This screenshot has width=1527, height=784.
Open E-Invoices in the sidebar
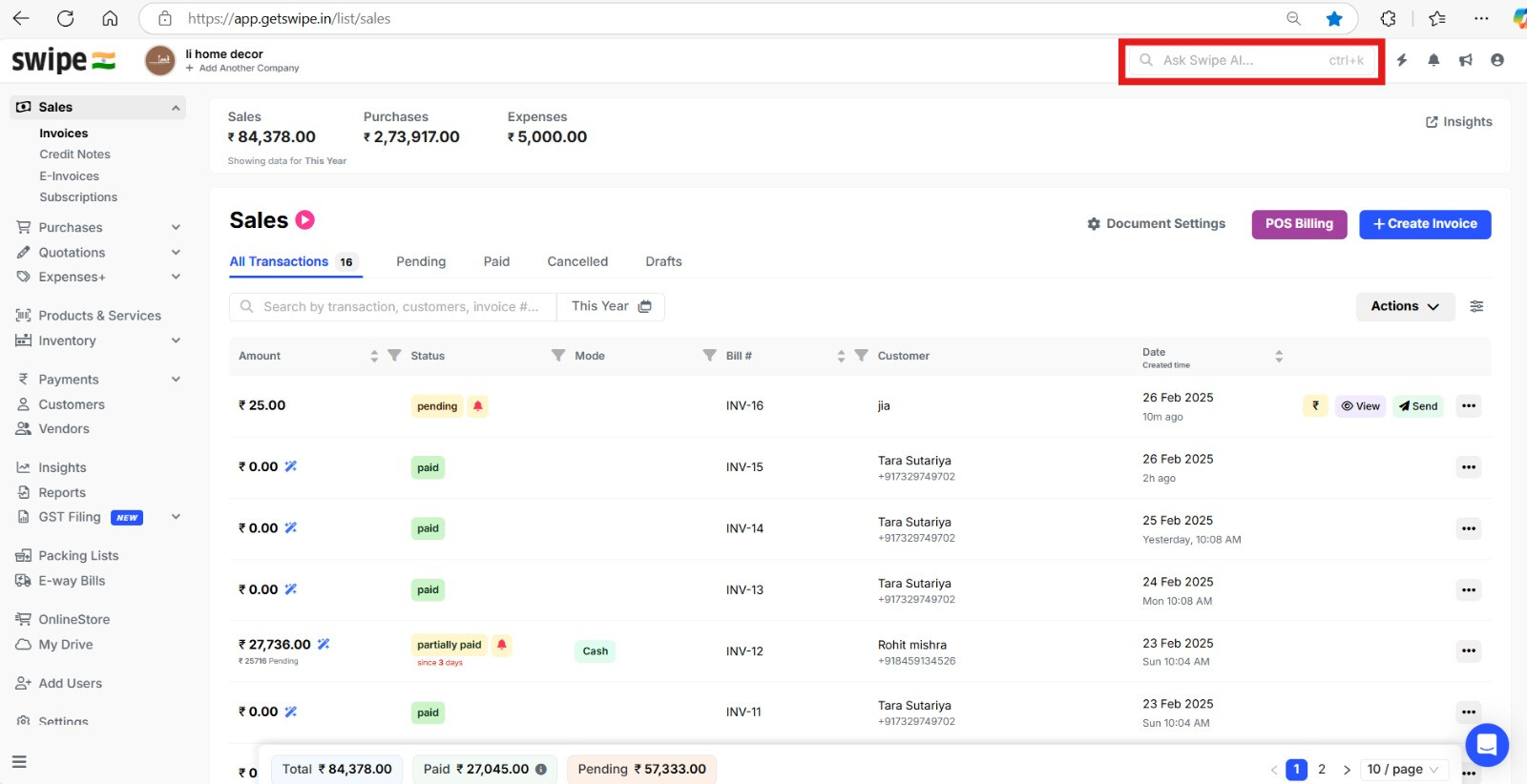coord(69,176)
